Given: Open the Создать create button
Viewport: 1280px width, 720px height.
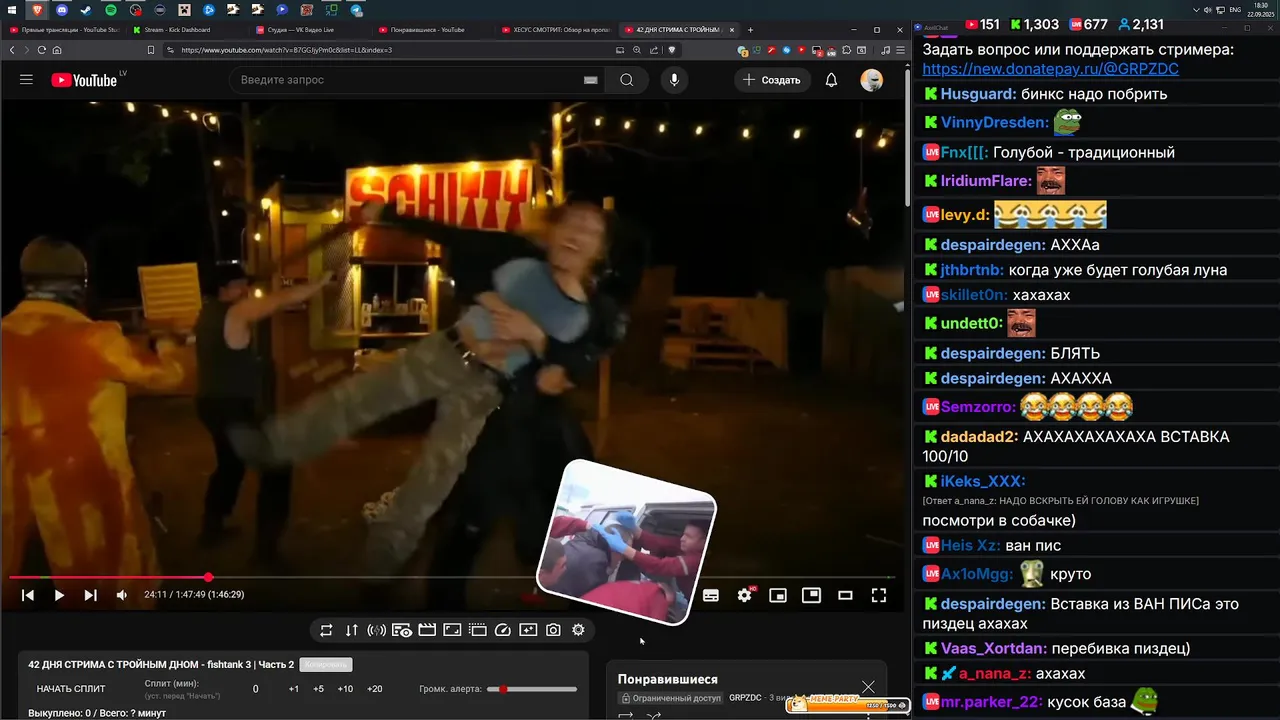Looking at the screenshot, I should coord(771,80).
